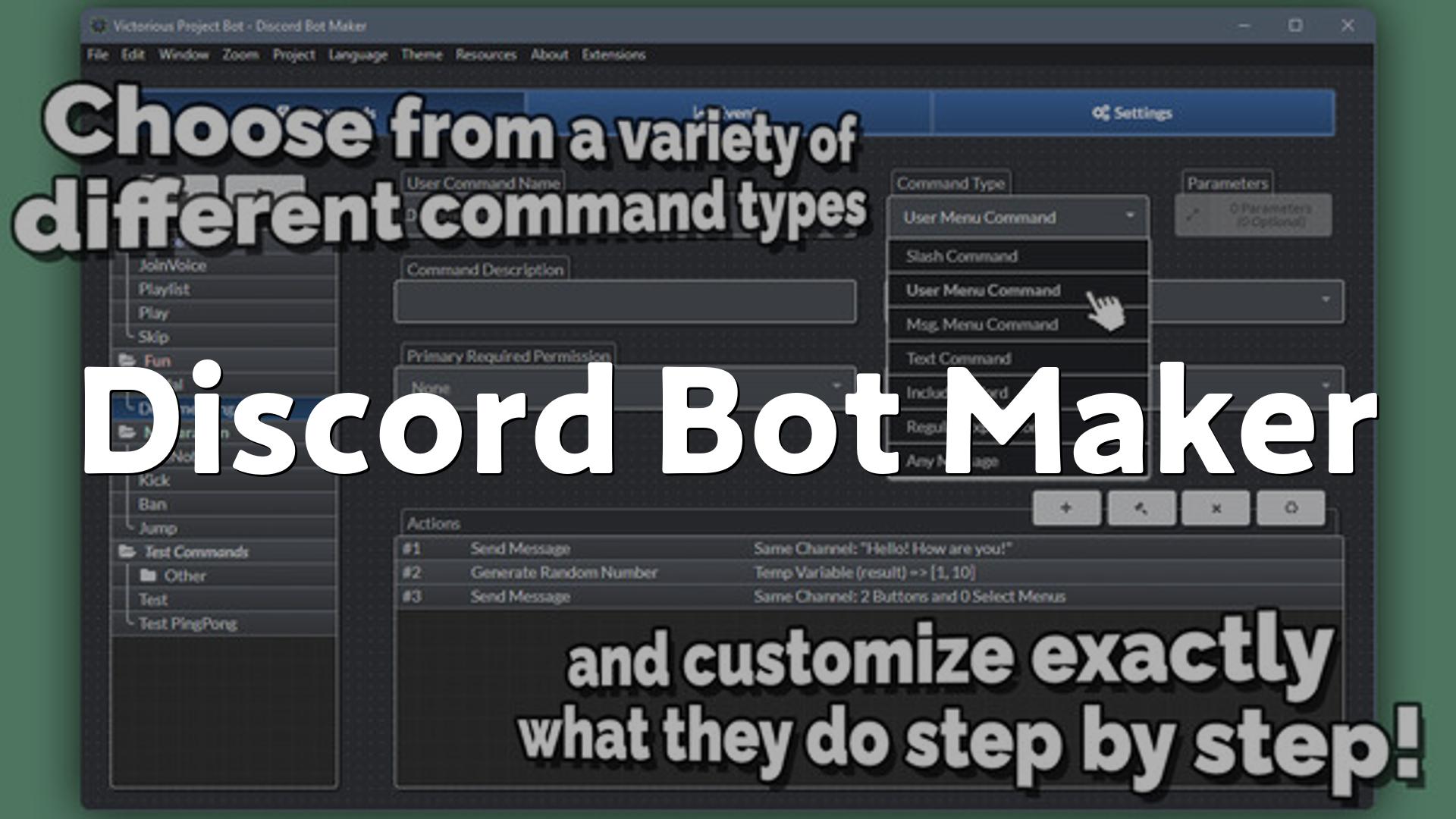
Task: Open the Primary Required Permission dropdown
Action: coord(626,388)
